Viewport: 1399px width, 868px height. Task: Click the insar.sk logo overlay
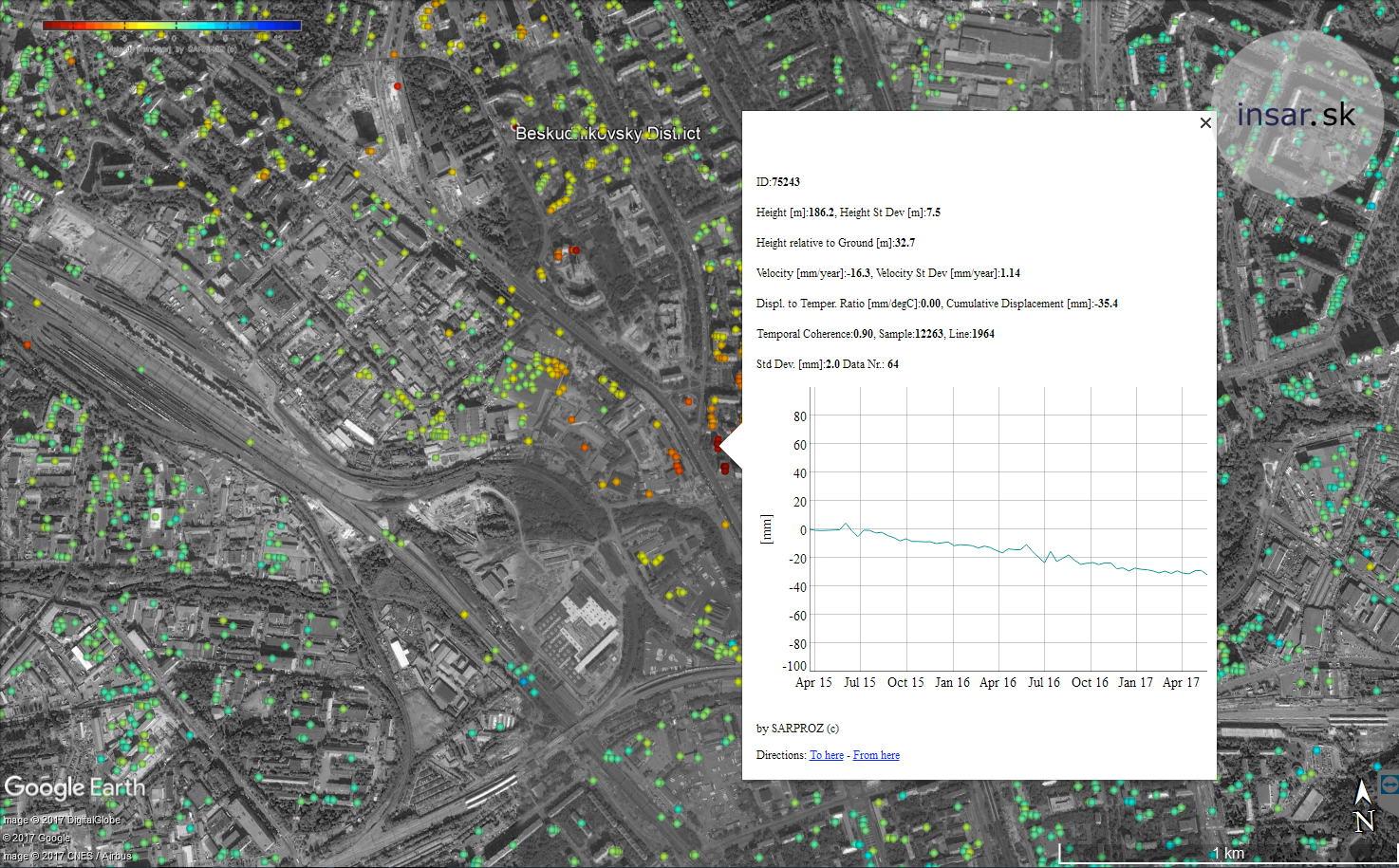coord(1296,115)
